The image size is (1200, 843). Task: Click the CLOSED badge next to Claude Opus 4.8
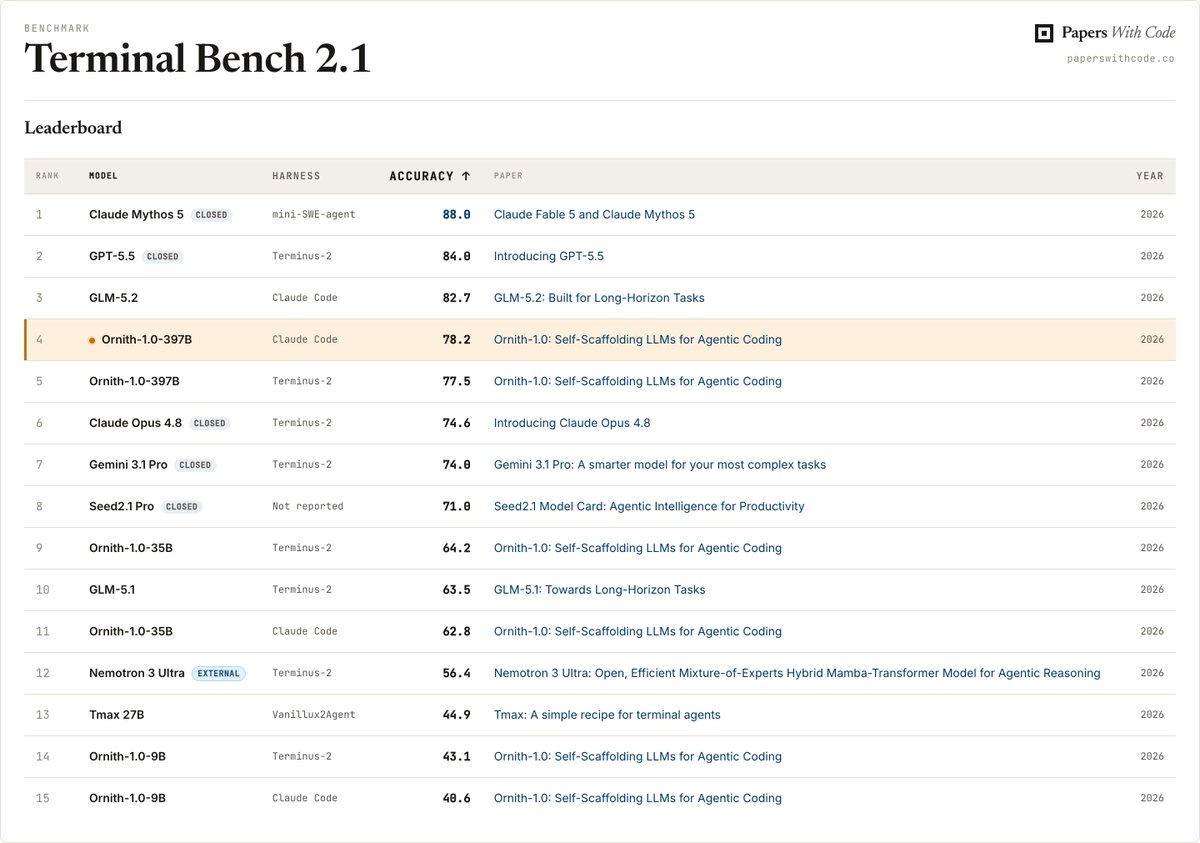pos(209,423)
